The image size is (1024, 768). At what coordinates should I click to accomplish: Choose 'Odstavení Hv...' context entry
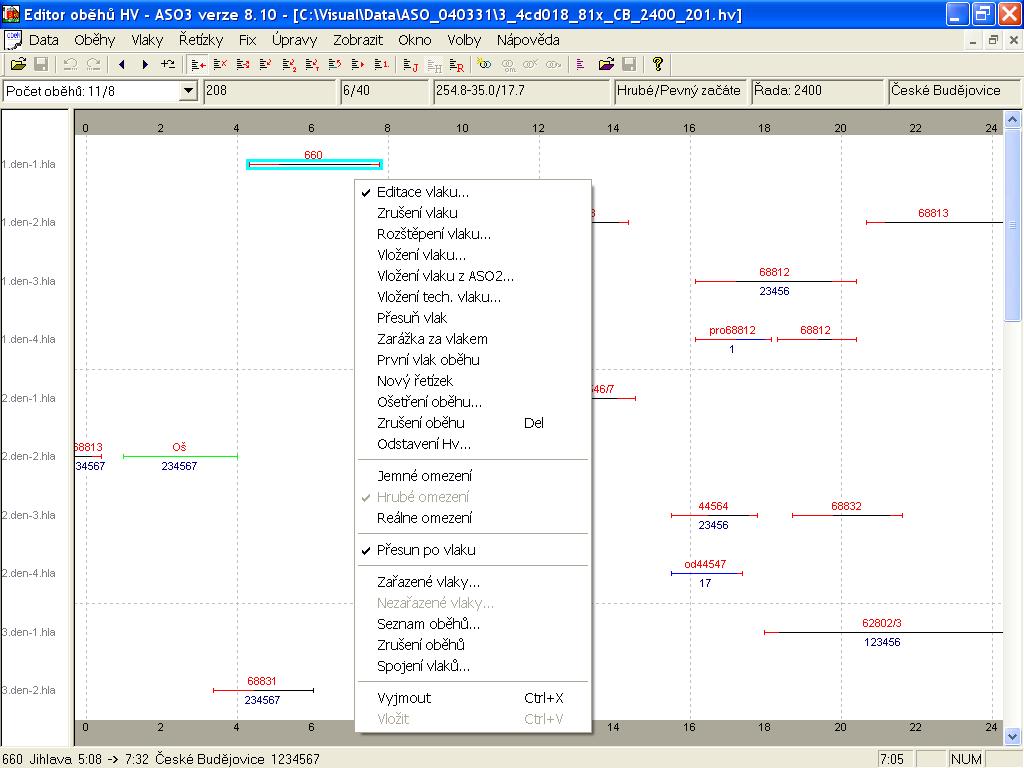pos(473,444)
